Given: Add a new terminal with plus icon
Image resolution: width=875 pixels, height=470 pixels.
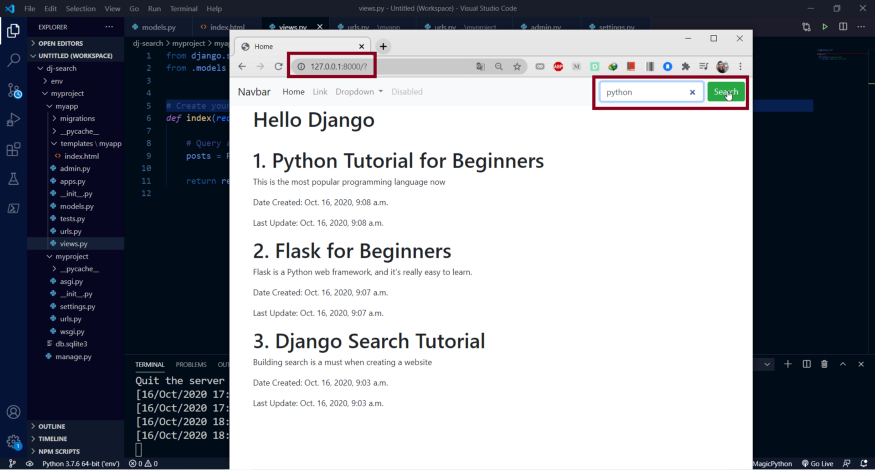Looking at the screenshot, I should pos(788,364).
